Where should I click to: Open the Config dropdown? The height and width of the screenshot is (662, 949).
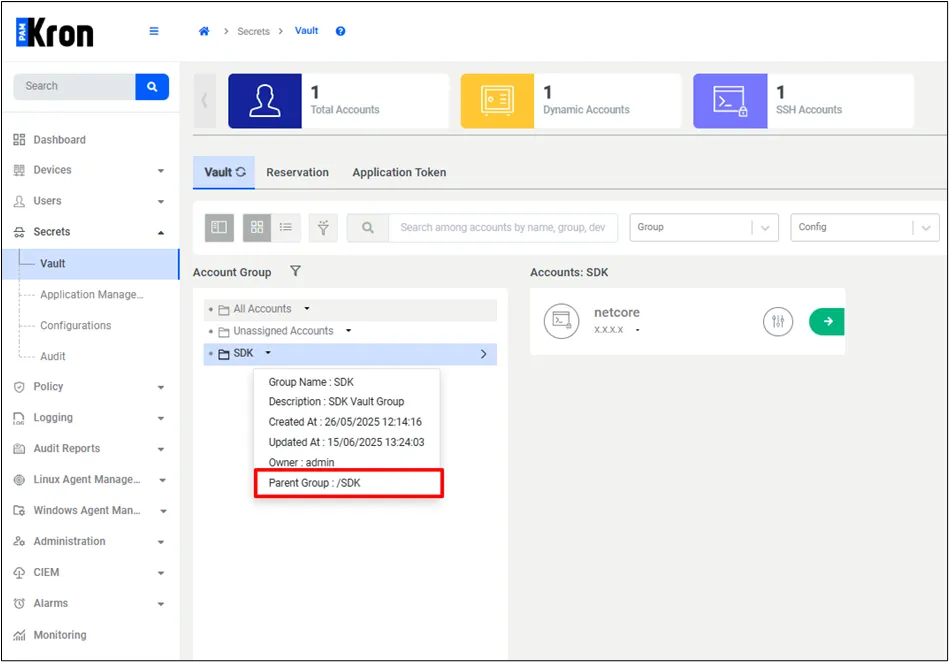(865, 228)
